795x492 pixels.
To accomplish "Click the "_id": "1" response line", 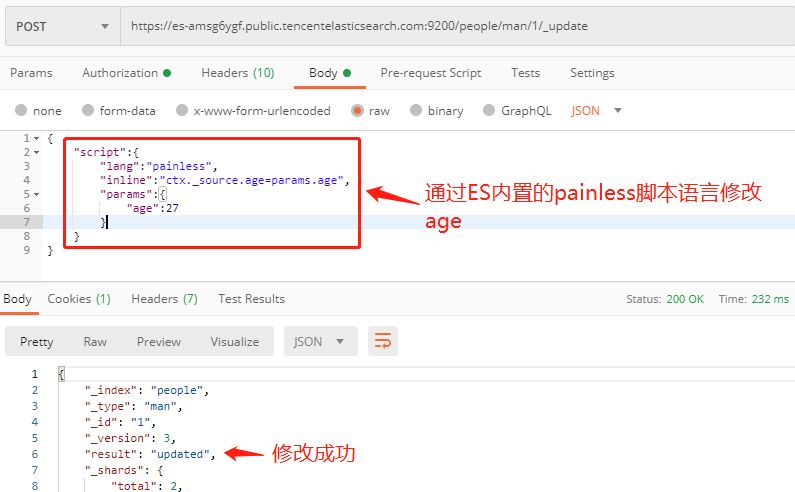I will pos(120,422).
